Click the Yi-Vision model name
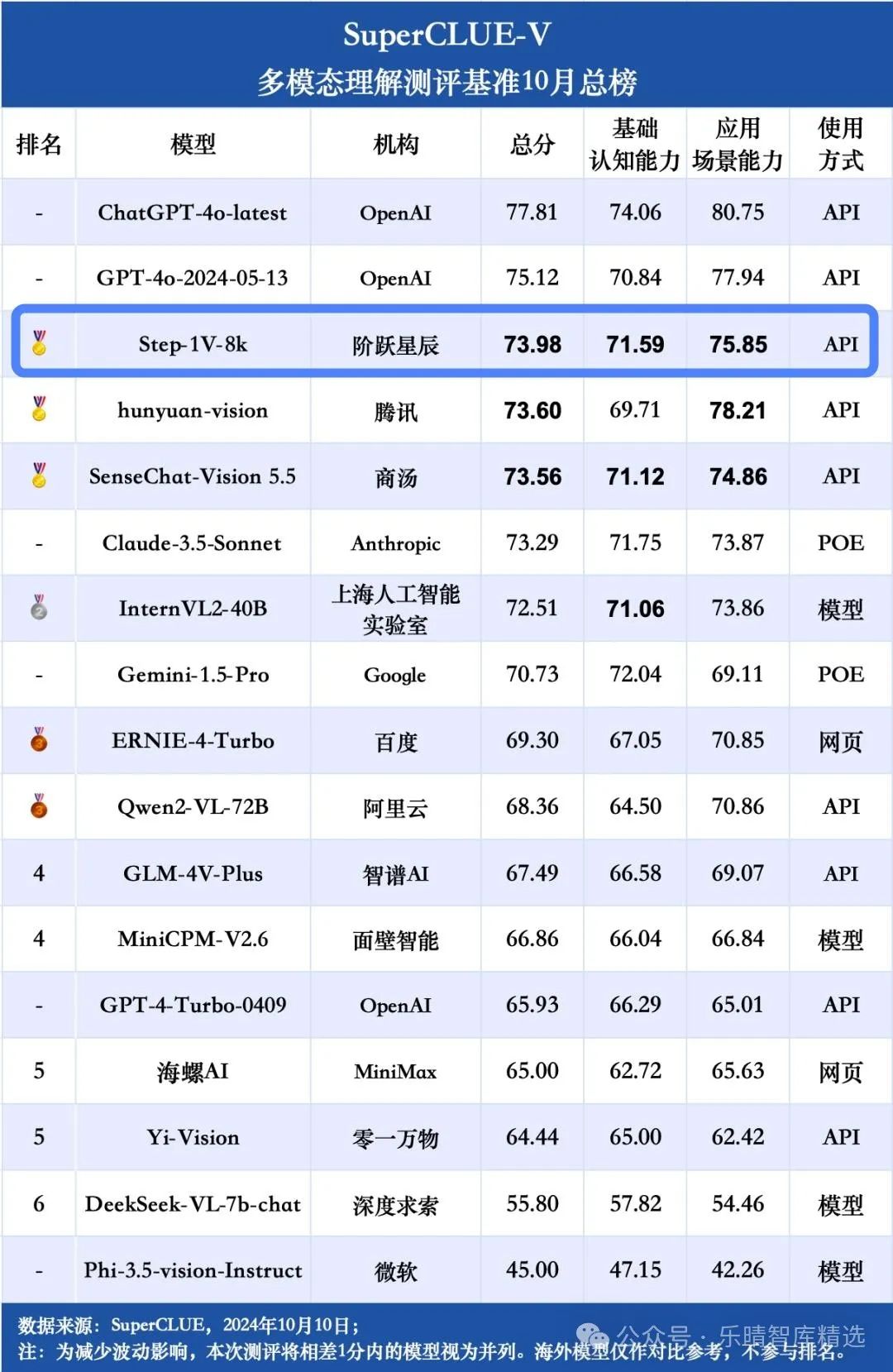The width and height of the screenshot is (893, 1372). pyautogui.click(x=193, y=1137)
